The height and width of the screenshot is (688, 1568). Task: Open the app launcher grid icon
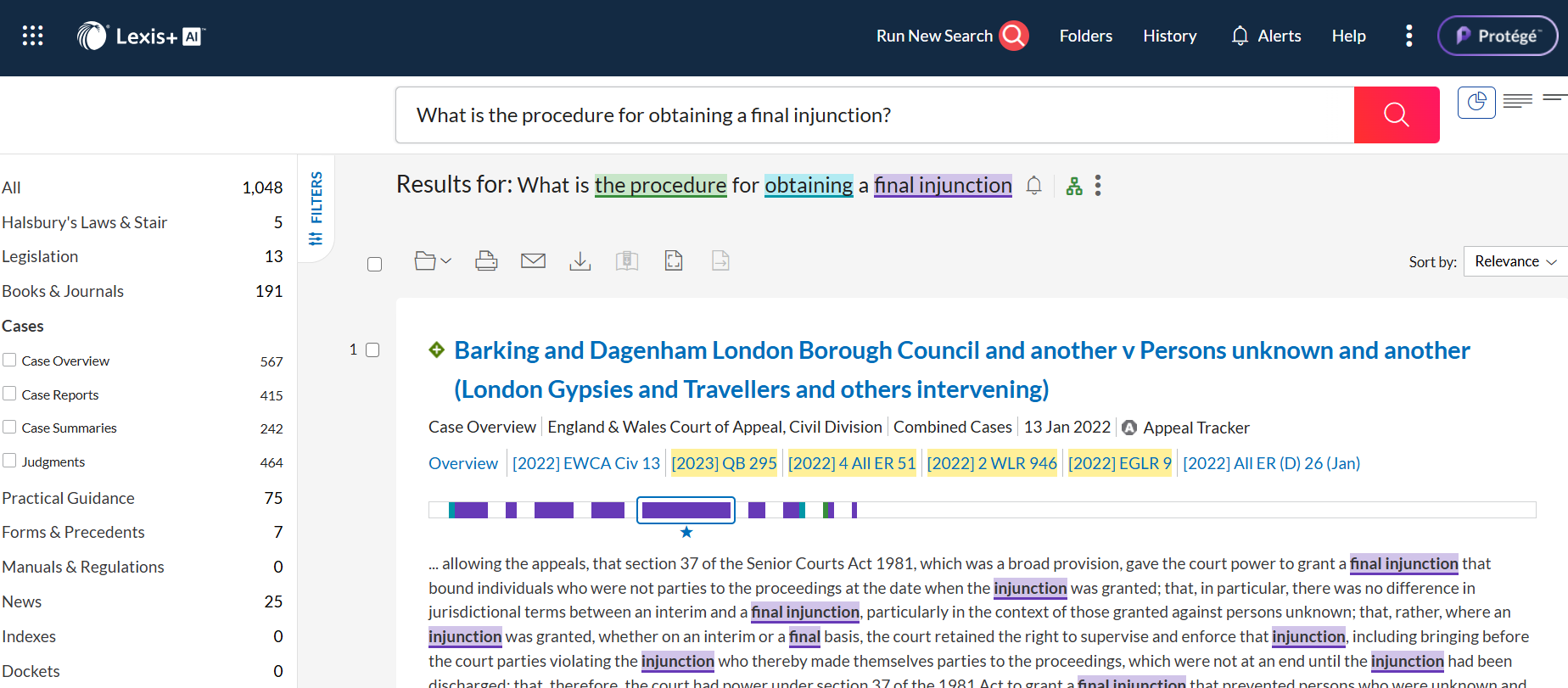click(32, 36)
